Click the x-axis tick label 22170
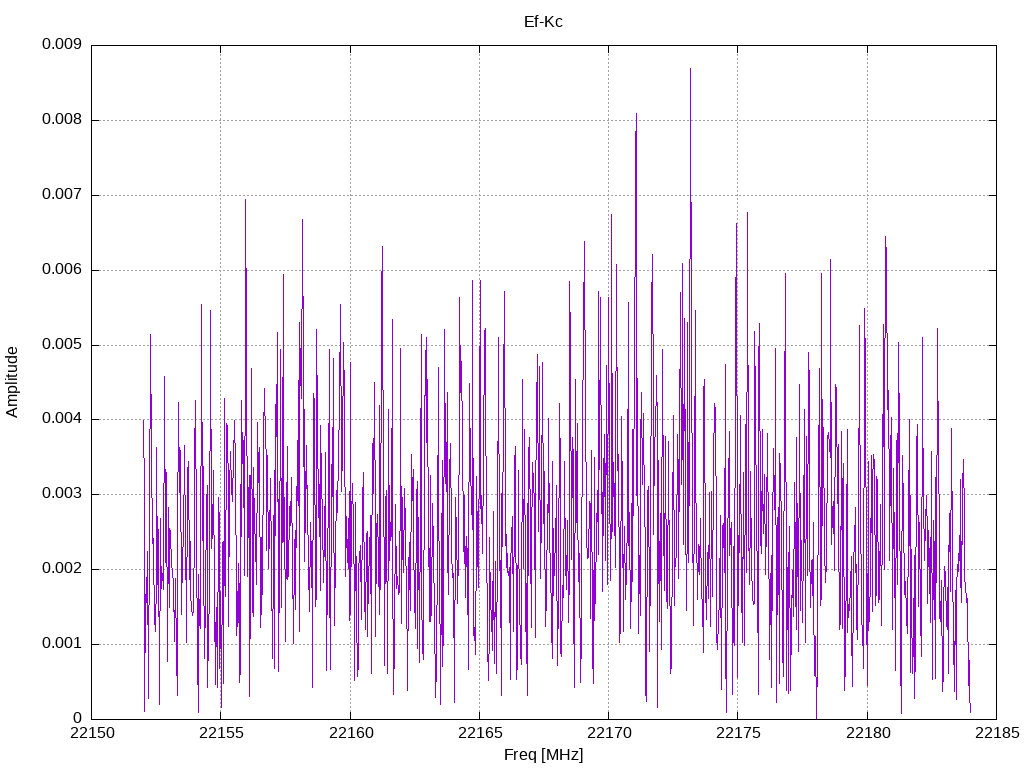The width and height of the screenshot is (1024, 768). pos(609,733)
